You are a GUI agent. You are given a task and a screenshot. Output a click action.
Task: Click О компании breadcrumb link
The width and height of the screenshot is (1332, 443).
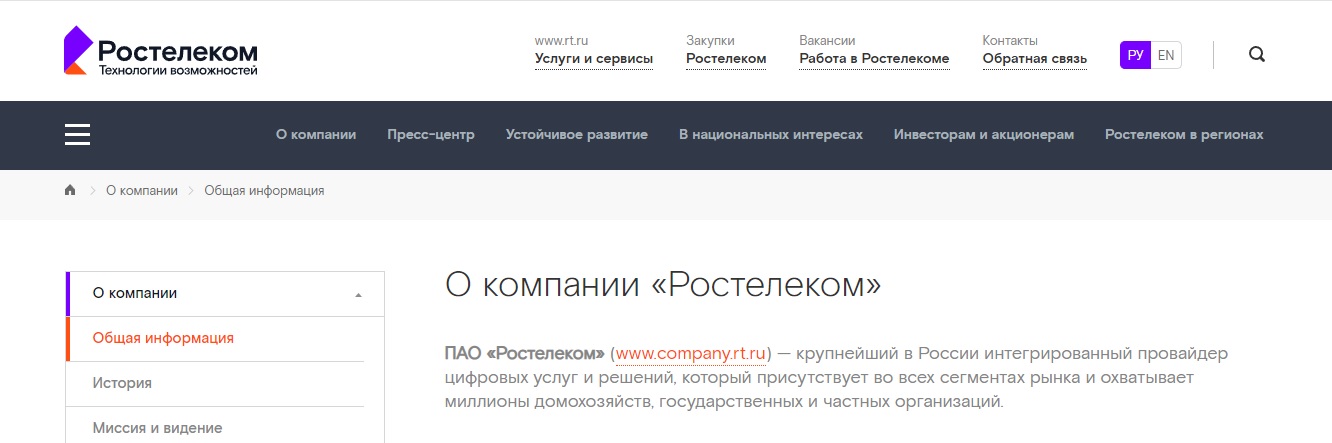(x=142, y=190)
